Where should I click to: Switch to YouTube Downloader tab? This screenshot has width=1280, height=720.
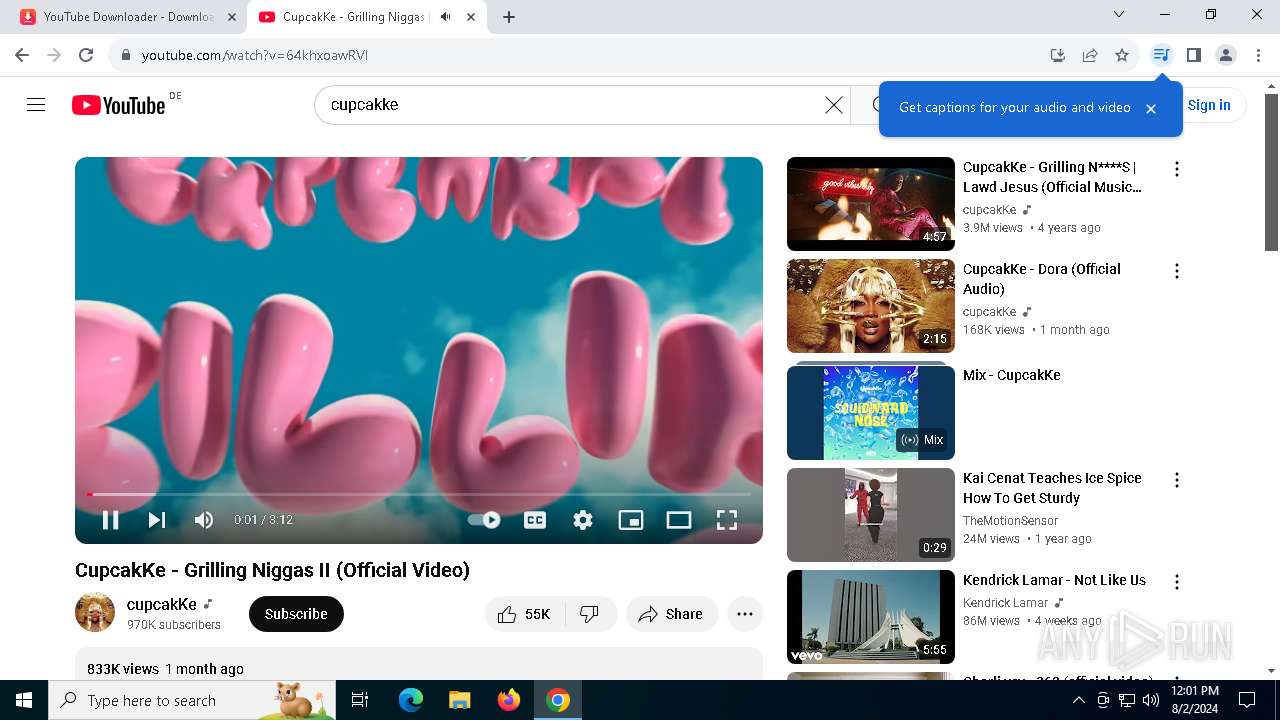[129, 17]
